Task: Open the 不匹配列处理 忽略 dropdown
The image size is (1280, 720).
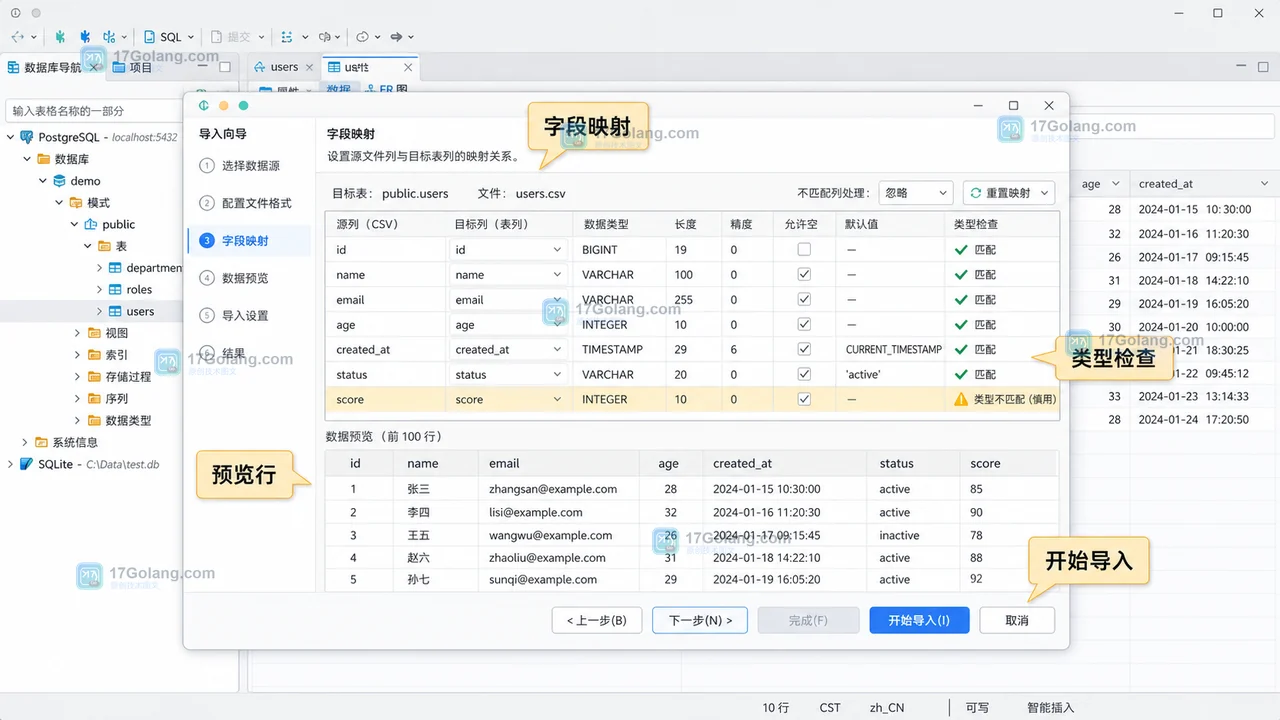Action: 915,193
